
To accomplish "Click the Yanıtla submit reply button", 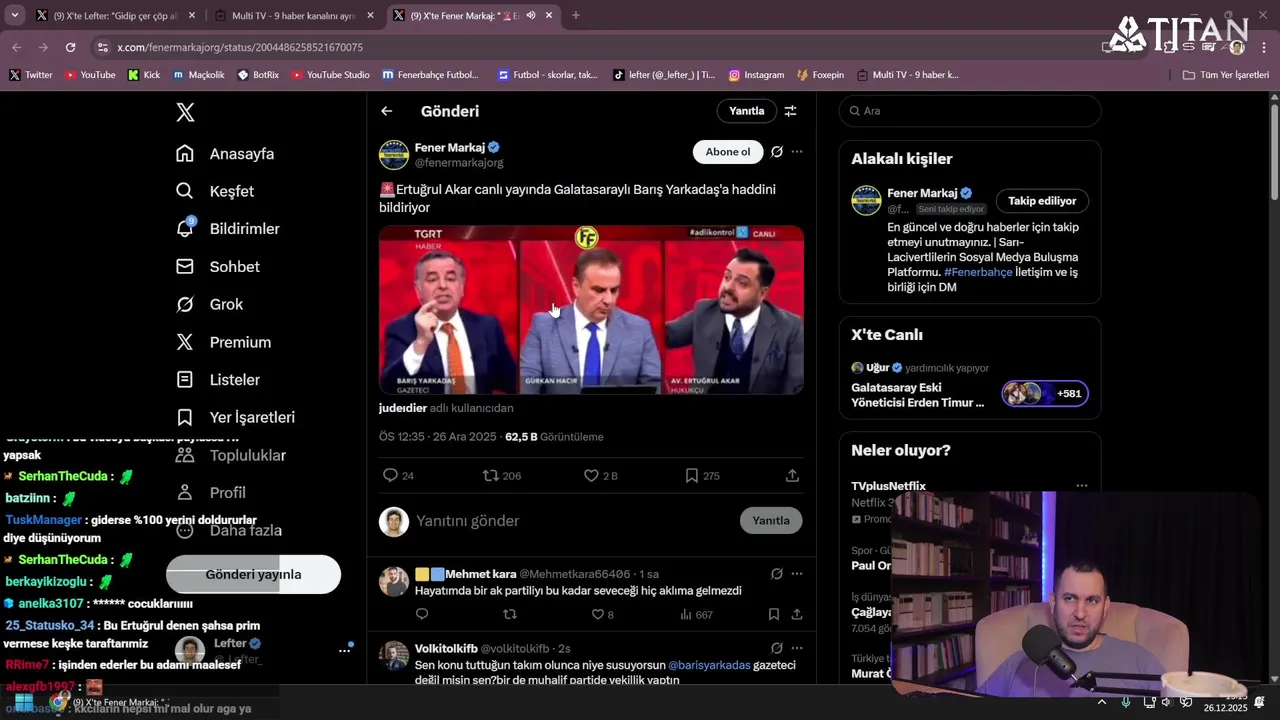I will pyautogui.click(x=771, y=521).
